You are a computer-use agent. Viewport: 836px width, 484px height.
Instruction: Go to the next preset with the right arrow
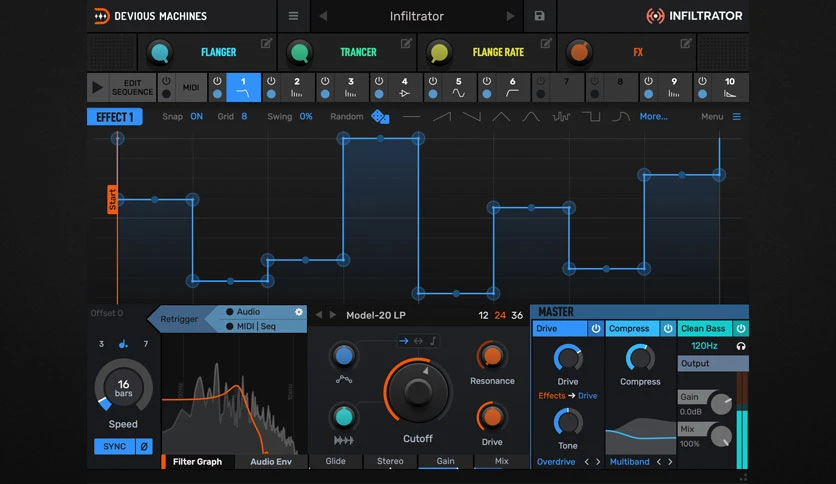coord(510,16)
